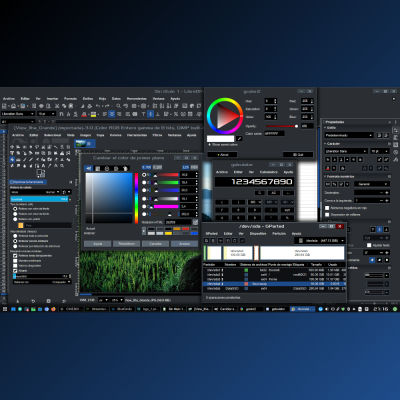Viewport: 400px width, 400px height.
Task: Click GIMP foreground/background color swatch icon
Action: click(41, 173)
